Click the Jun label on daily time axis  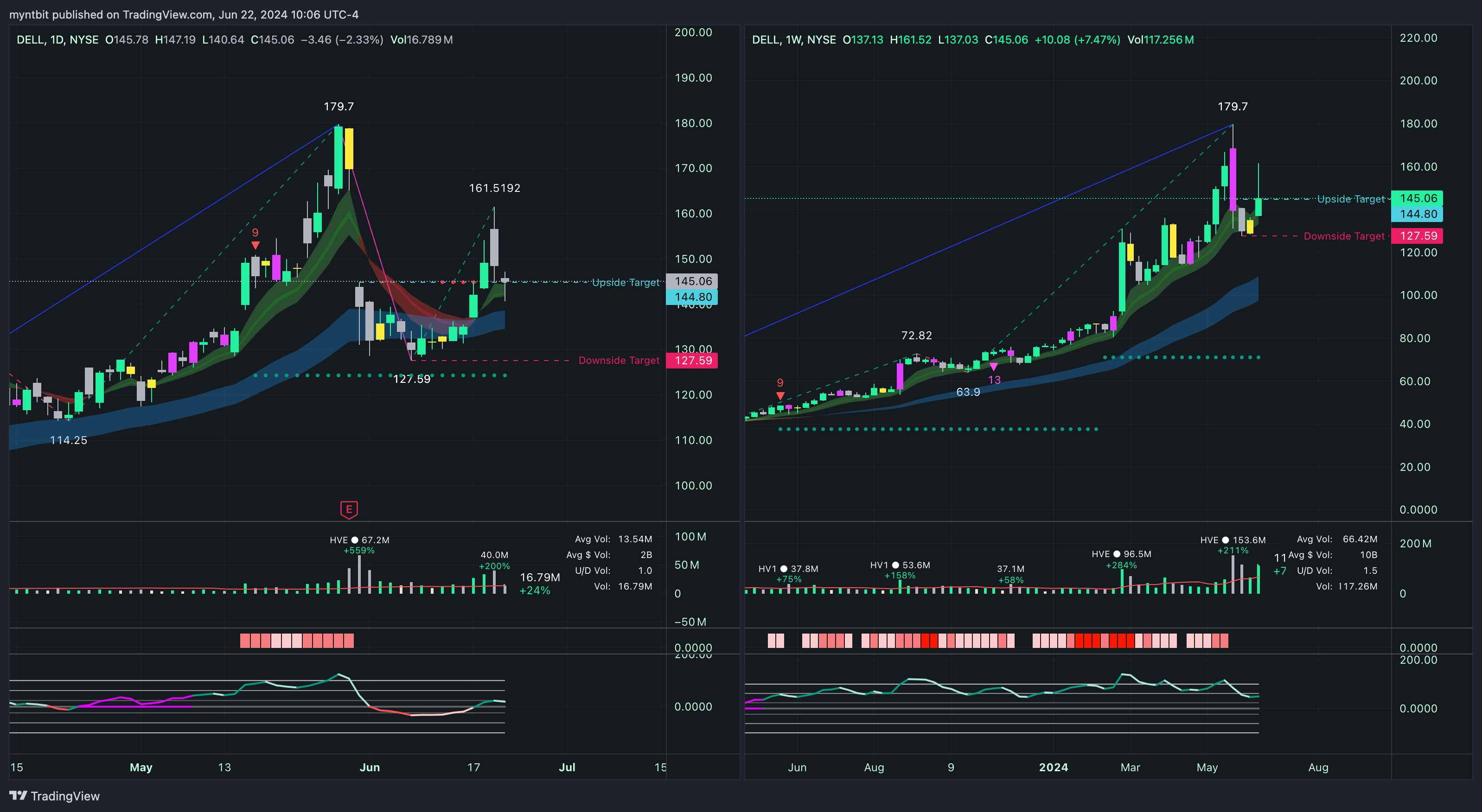370,767
